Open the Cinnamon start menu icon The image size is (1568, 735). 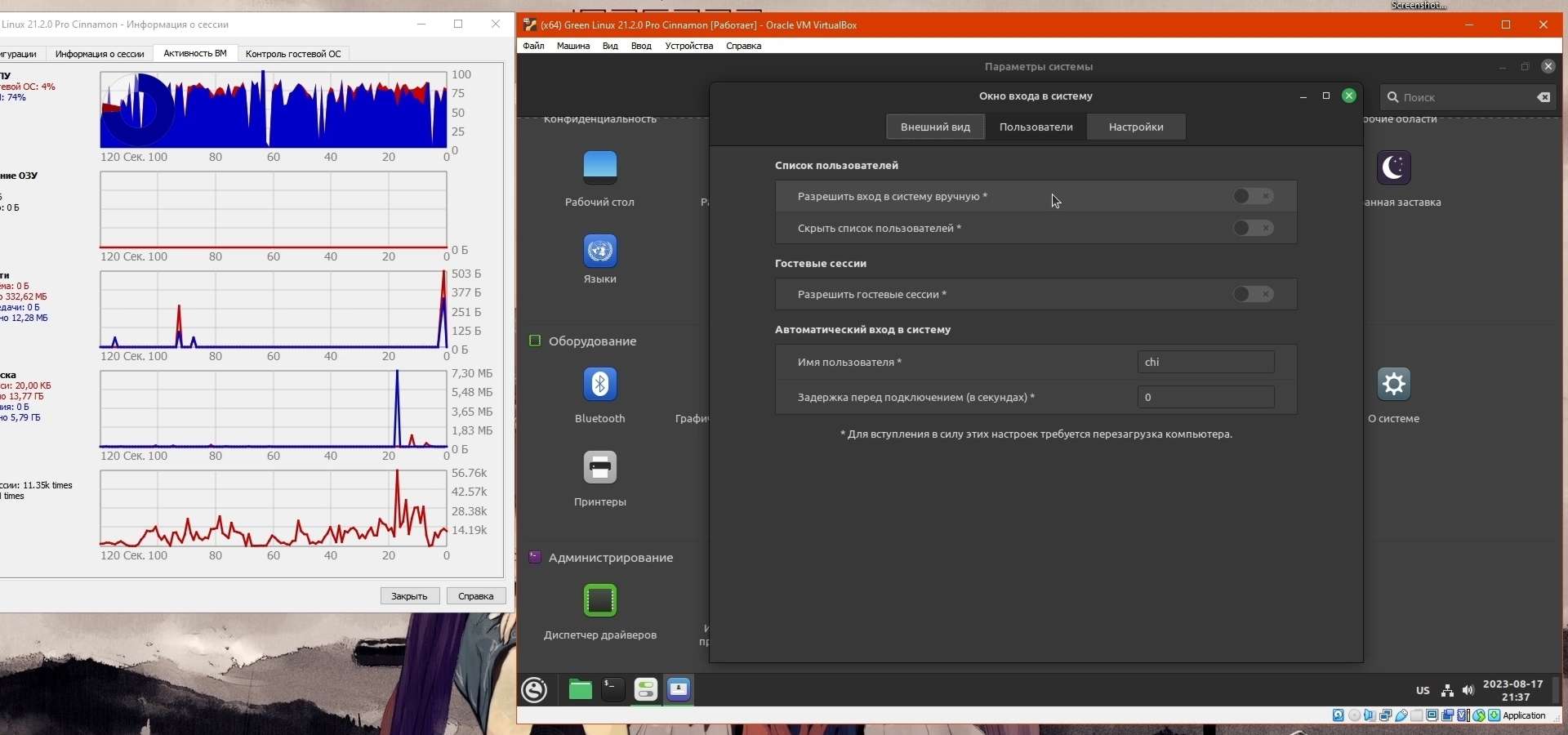pyautogui.click(x=535, y=690)
